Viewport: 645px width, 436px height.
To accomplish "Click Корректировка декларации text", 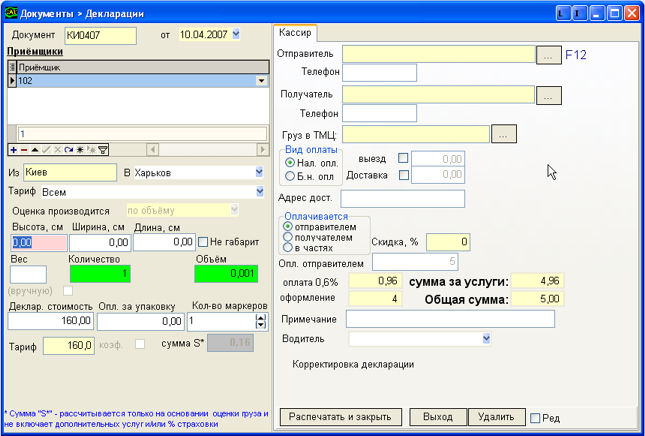I will (353, 365).
